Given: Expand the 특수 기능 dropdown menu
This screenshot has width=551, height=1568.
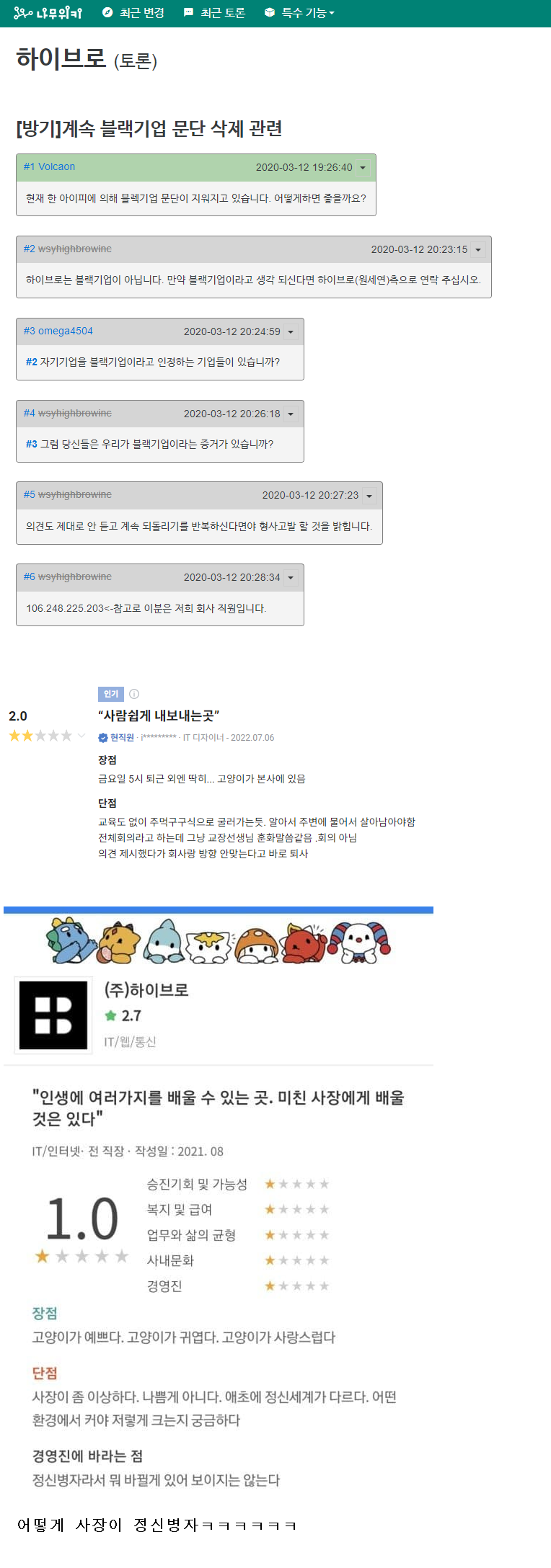Looking at the screenshot, I should 299,13.
